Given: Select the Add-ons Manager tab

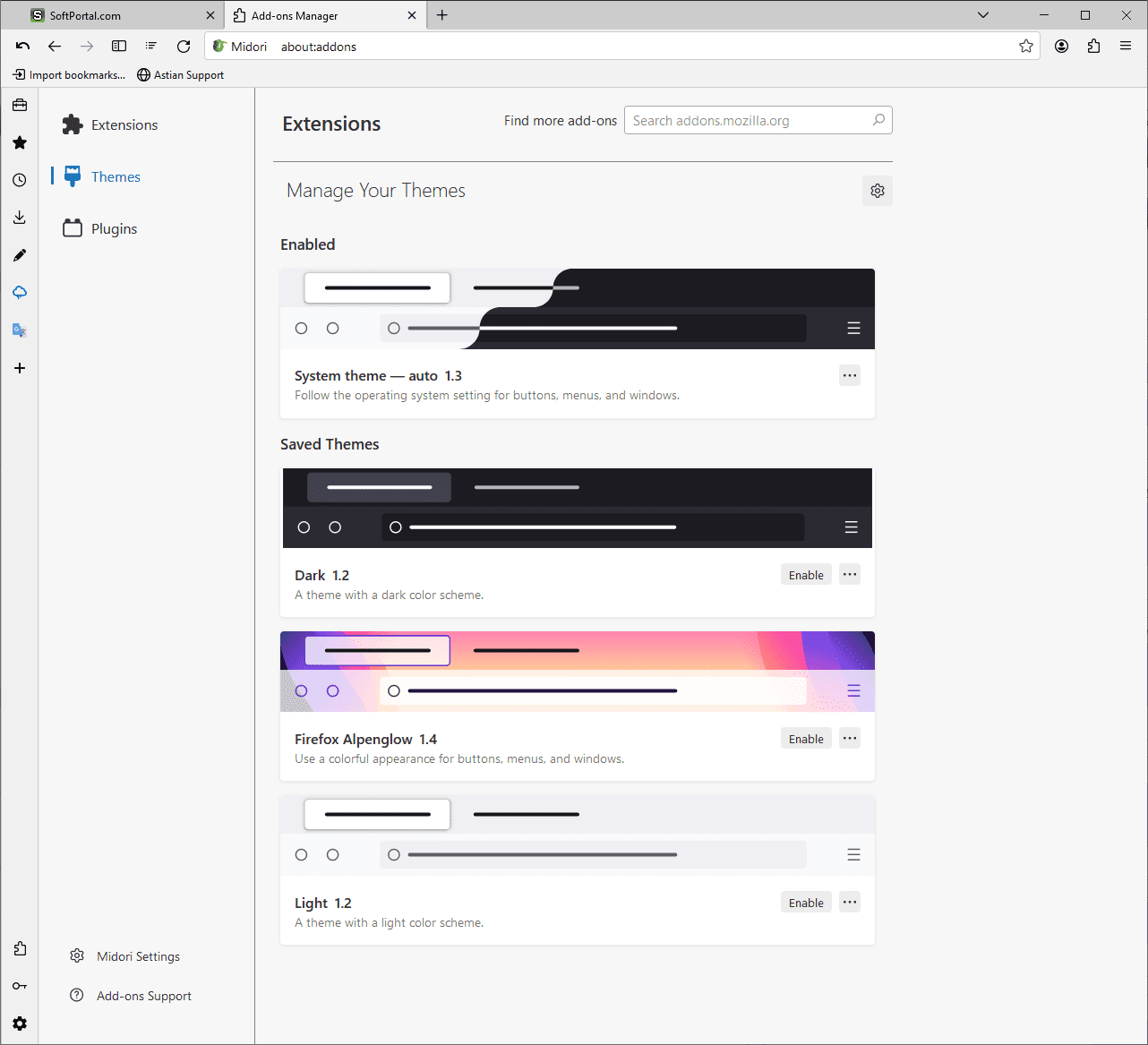Looking at the screenshot, I should (324, 15).
